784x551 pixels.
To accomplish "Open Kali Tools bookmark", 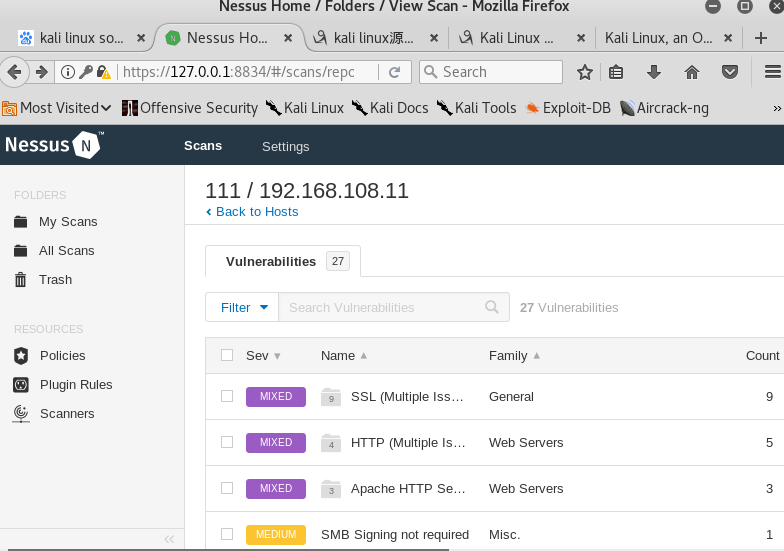I will tap(476, 108).
